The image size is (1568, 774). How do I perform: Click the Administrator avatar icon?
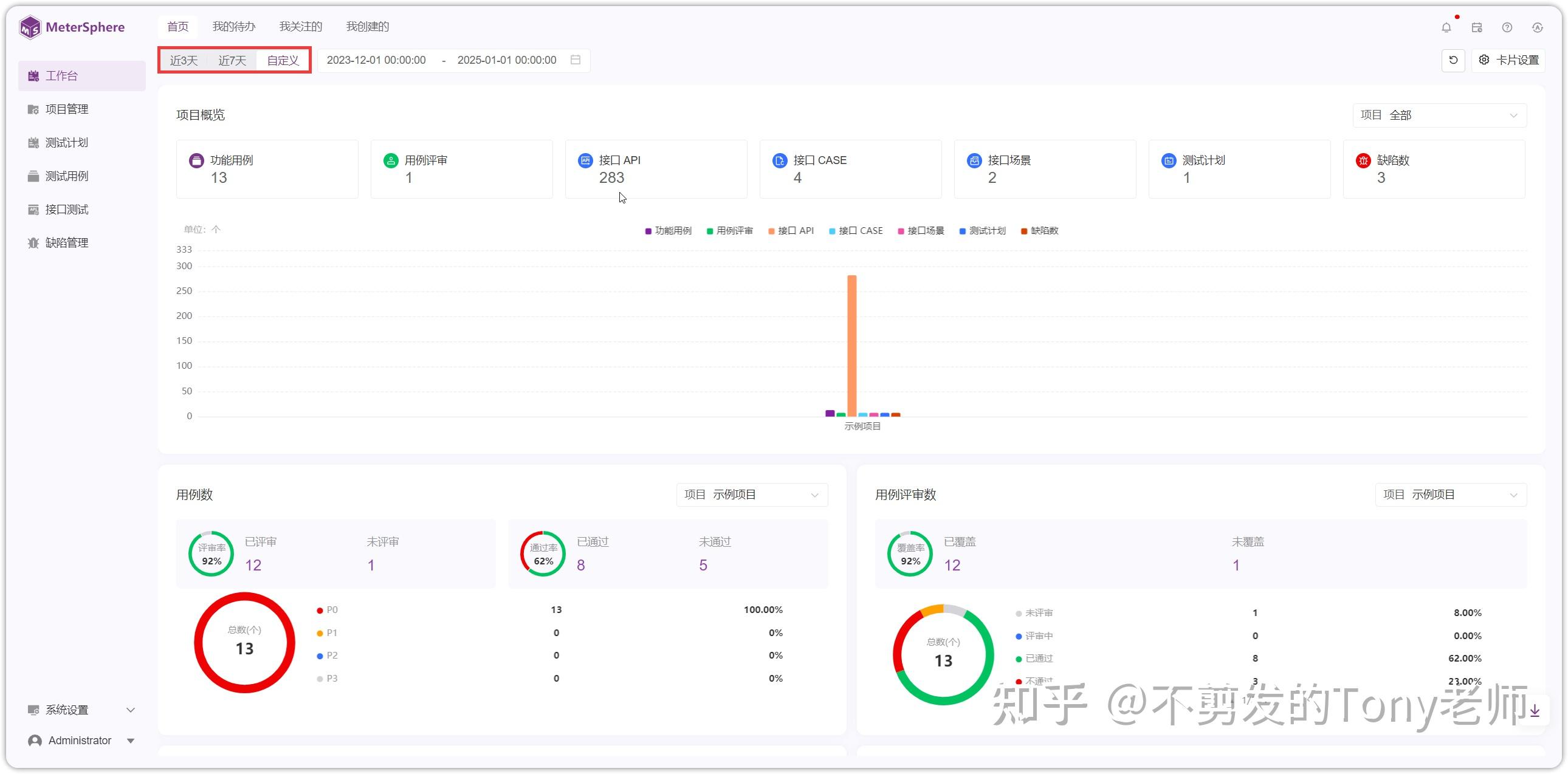pos(35,741)
